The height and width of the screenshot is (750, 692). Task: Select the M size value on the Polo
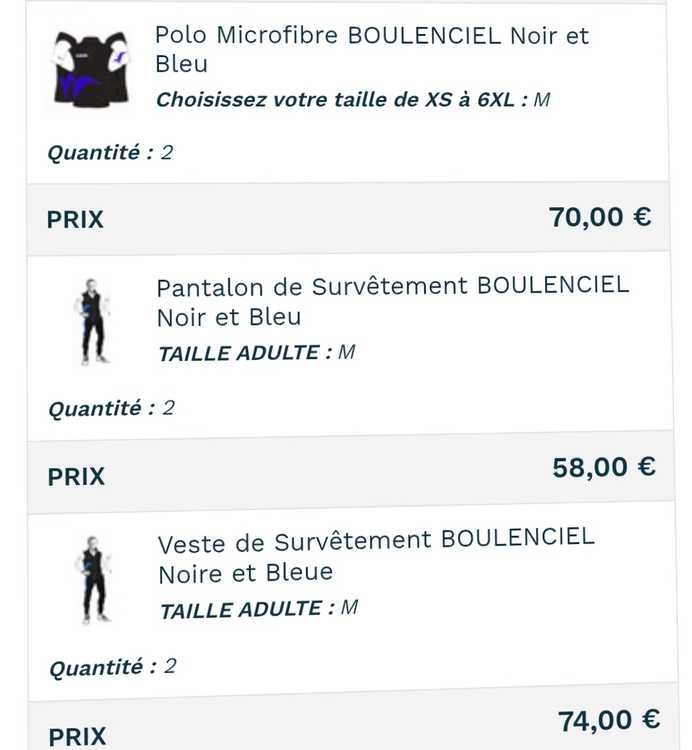542,100
